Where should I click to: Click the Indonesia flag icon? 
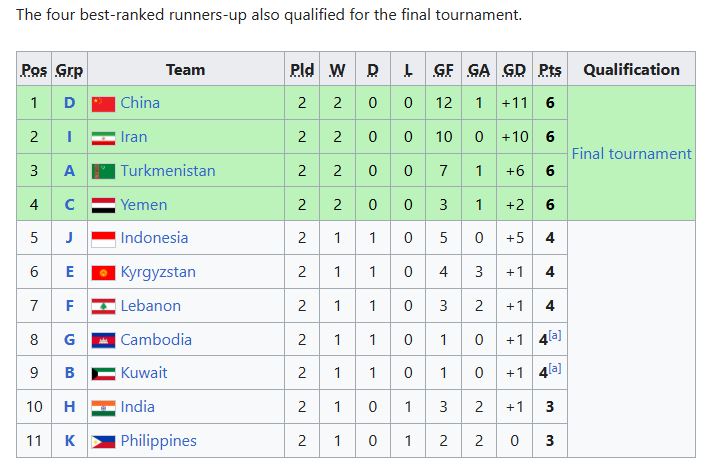103,239
